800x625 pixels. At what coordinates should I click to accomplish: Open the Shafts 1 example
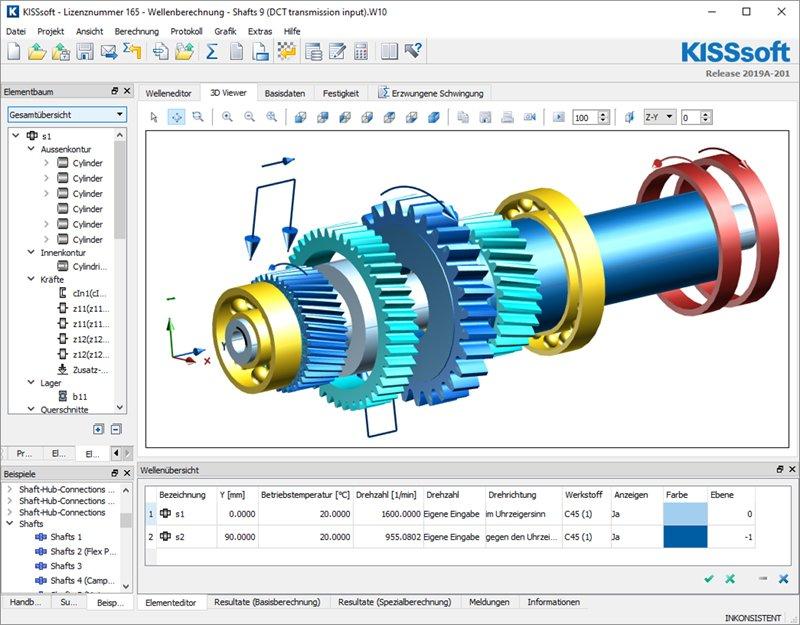[x=66, y=537]
